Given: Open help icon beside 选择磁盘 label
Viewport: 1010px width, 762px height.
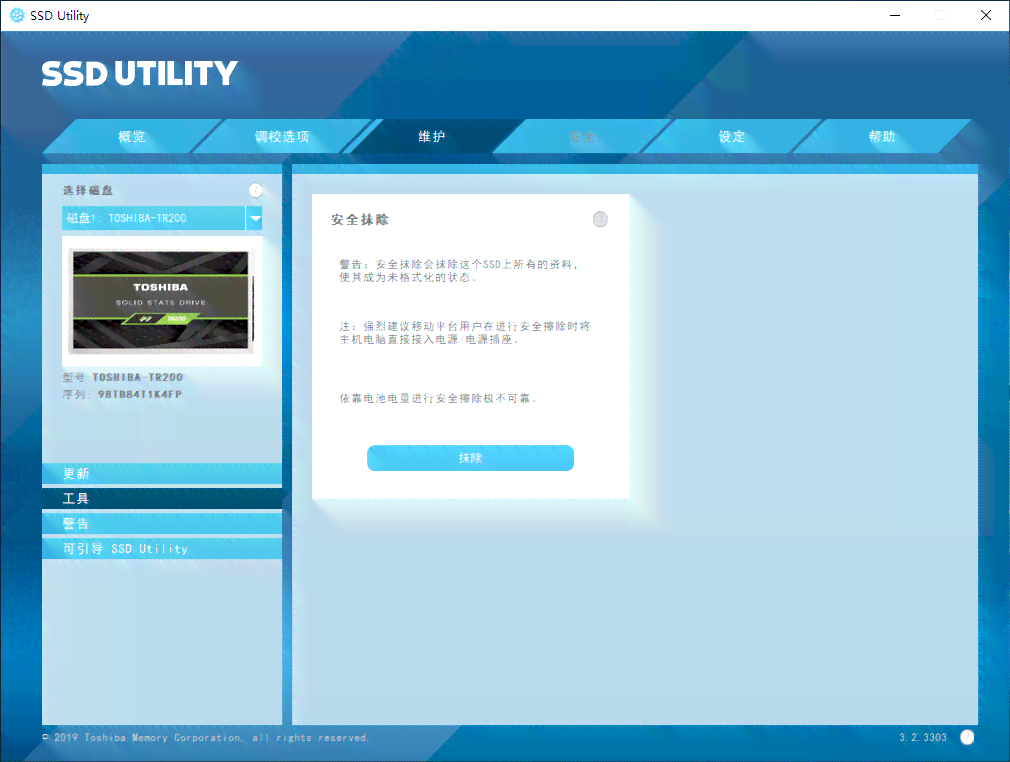Looking at the screenshot, I should 256,190.
